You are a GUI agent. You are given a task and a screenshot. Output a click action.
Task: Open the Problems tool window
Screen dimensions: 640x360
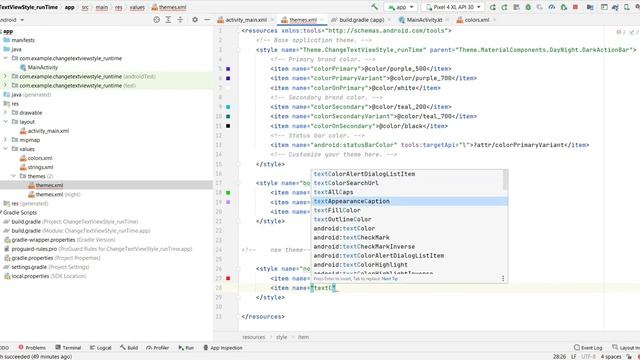[x=32, y=348]
